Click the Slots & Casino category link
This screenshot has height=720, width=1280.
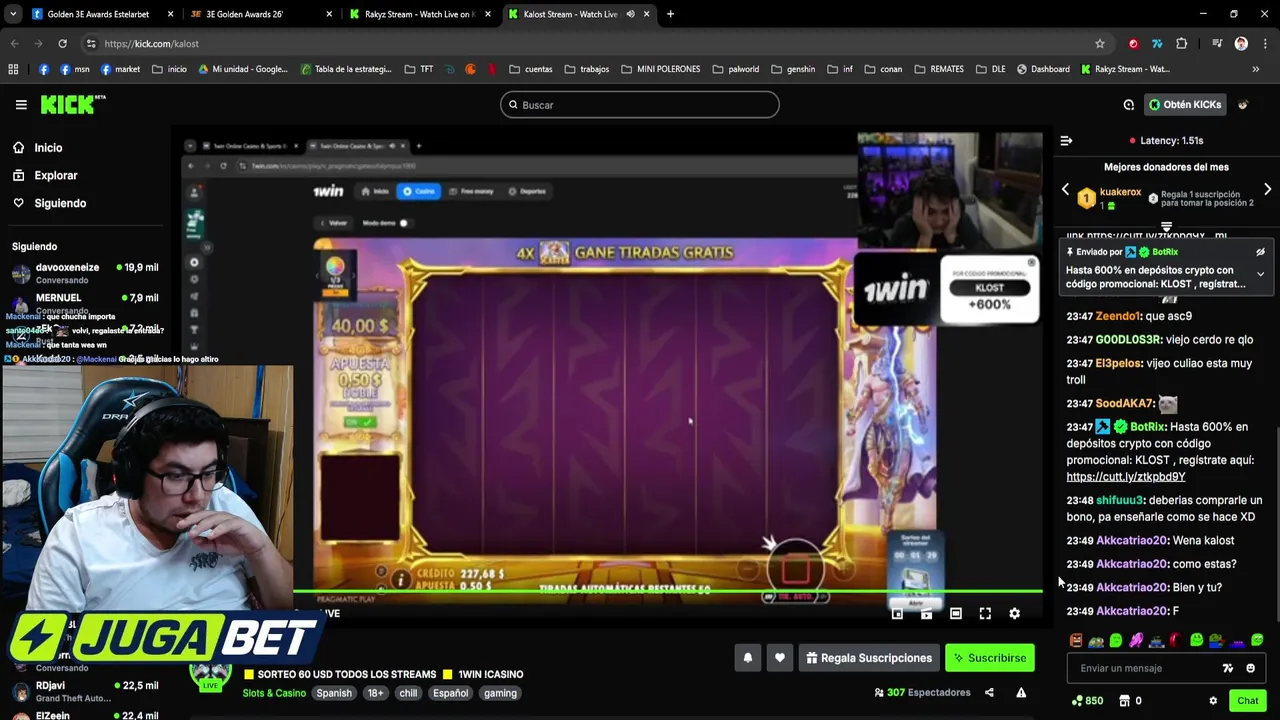tap(274, 693)
